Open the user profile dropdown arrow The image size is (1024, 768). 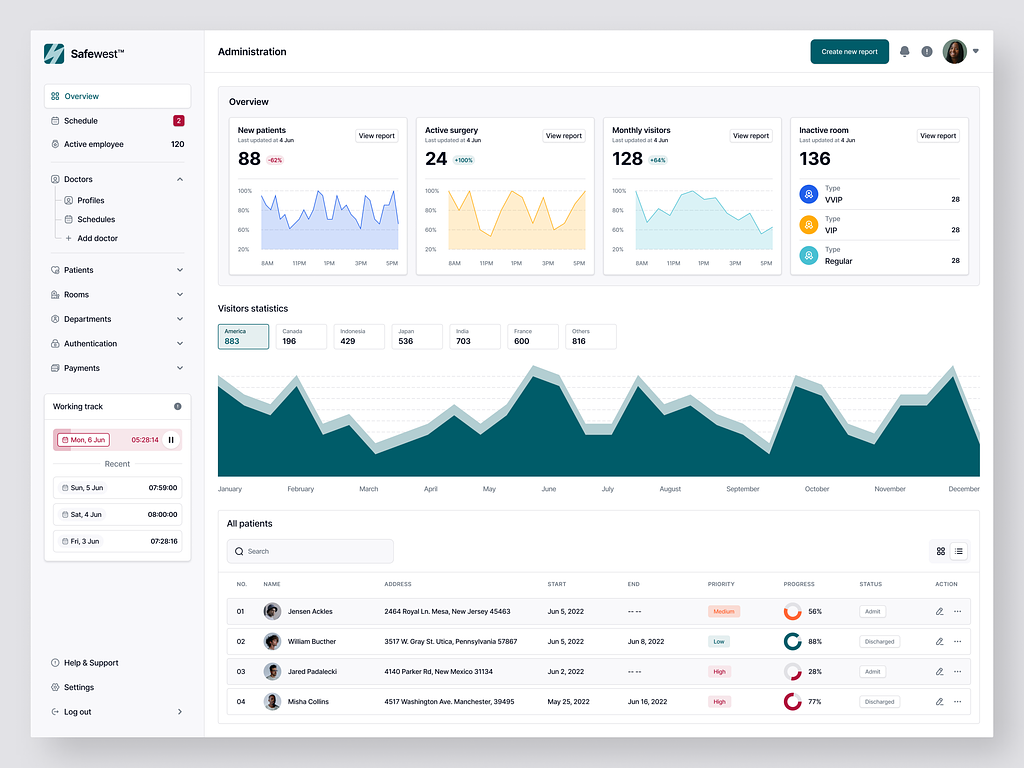976,52
